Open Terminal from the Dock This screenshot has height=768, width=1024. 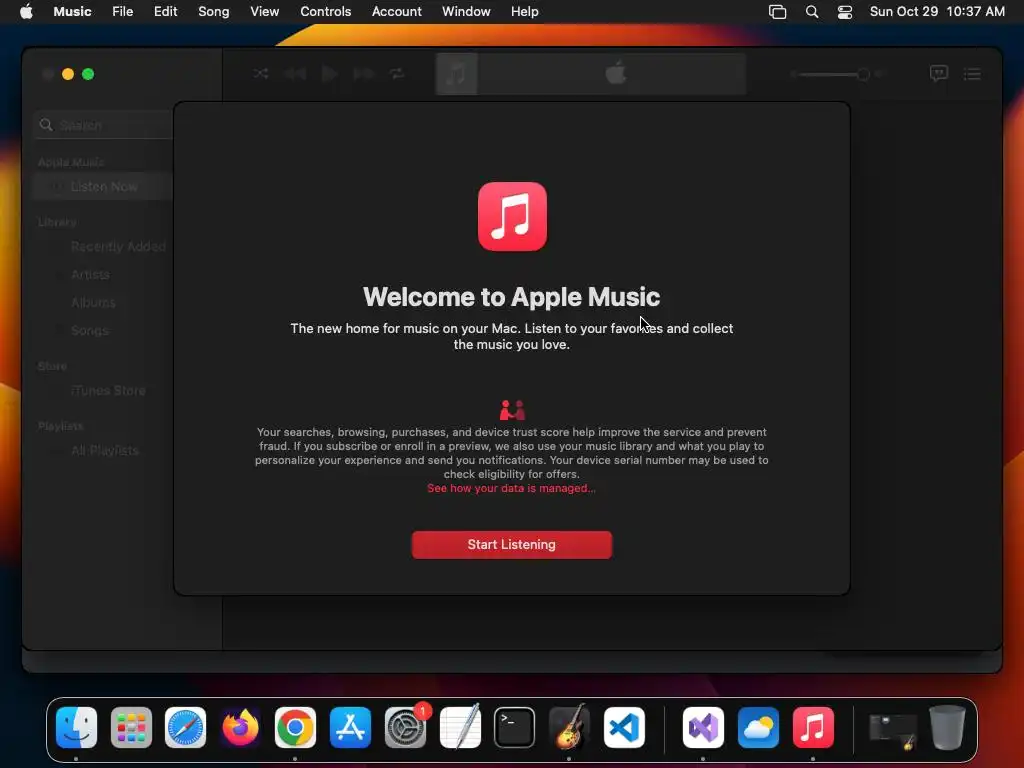point(515,727)
